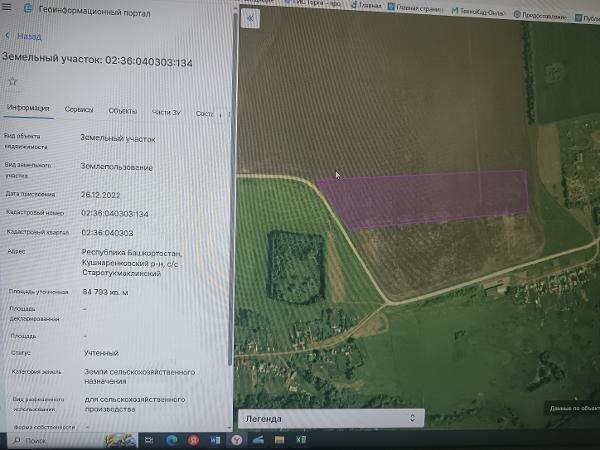Open the hamburger menu in the portal header
Screen dimensions: 600x450
(7, 6)
